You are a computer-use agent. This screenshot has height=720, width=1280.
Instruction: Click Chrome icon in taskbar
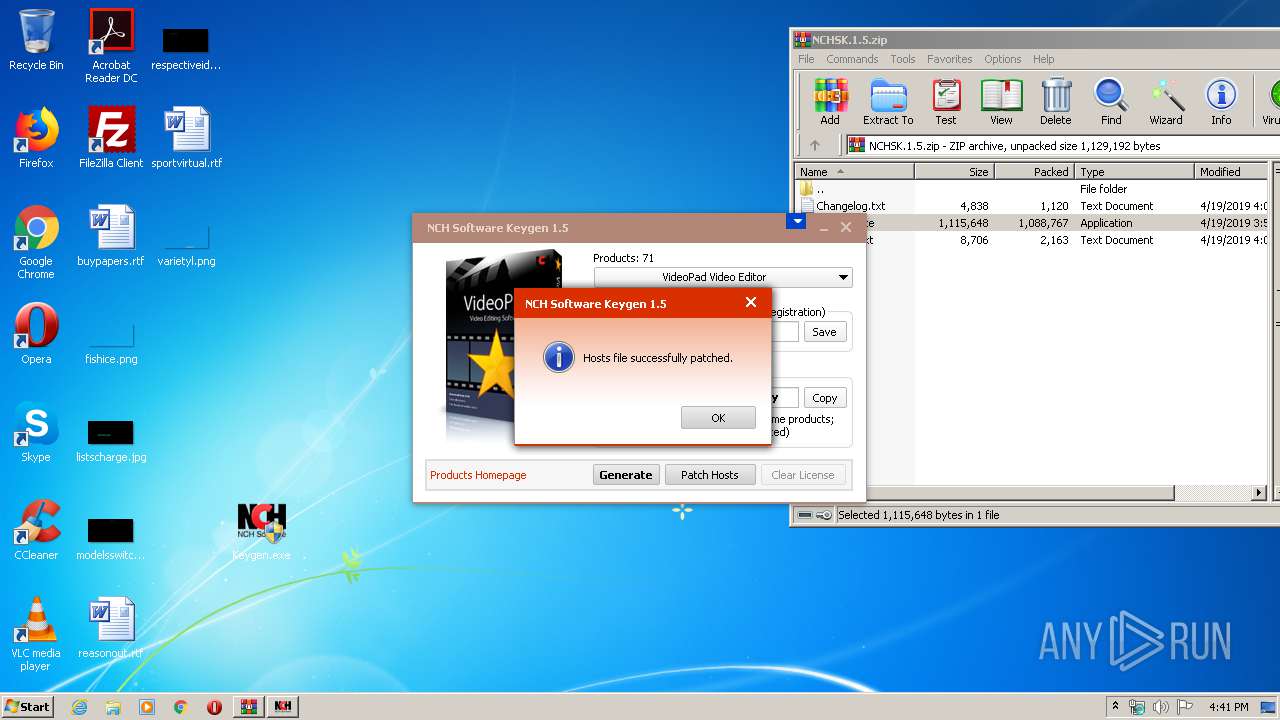pyautogui.click(x=180, y=707)
